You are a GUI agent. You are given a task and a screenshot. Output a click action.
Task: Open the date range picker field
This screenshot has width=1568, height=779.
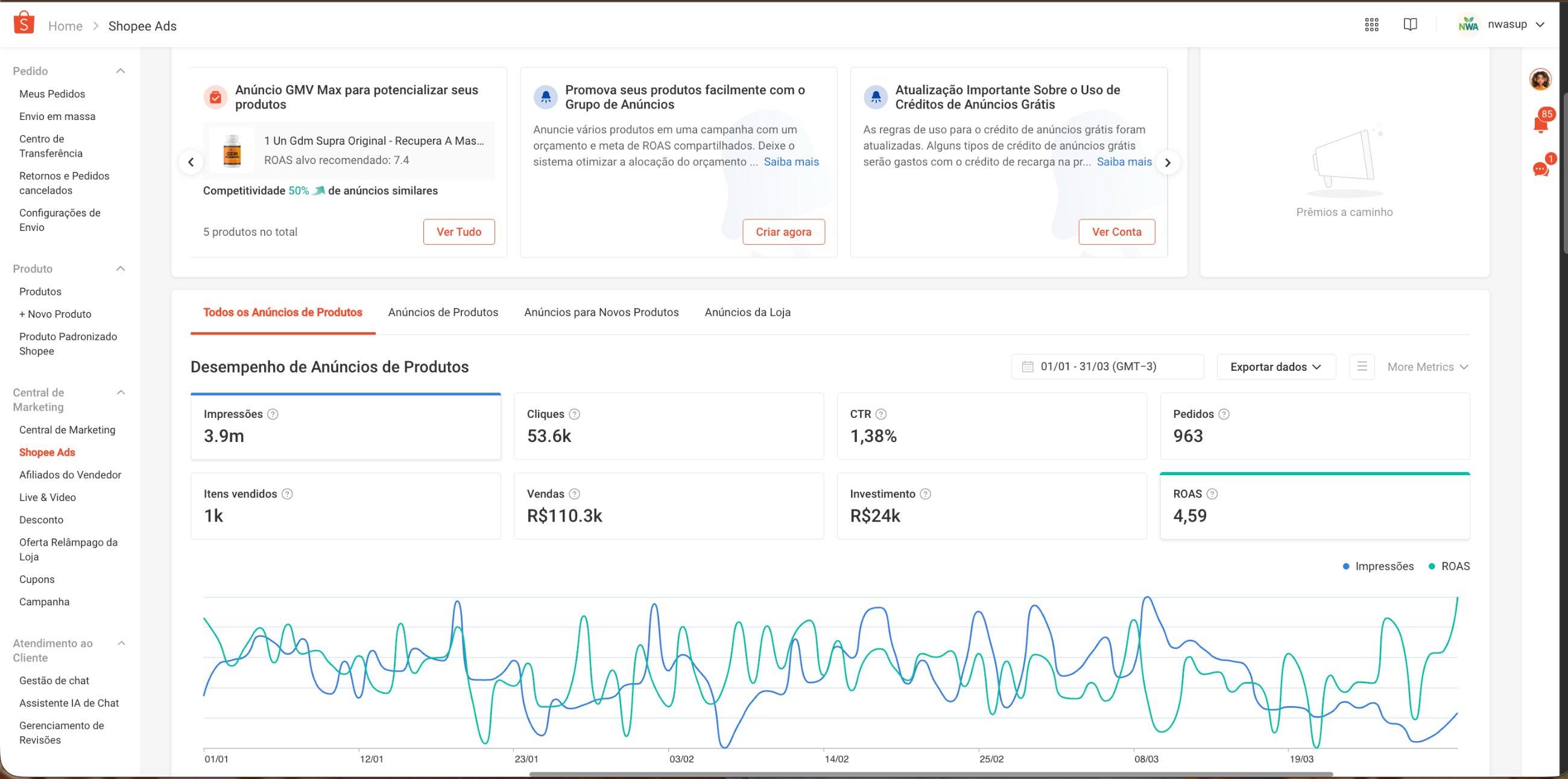point(1107,367)
